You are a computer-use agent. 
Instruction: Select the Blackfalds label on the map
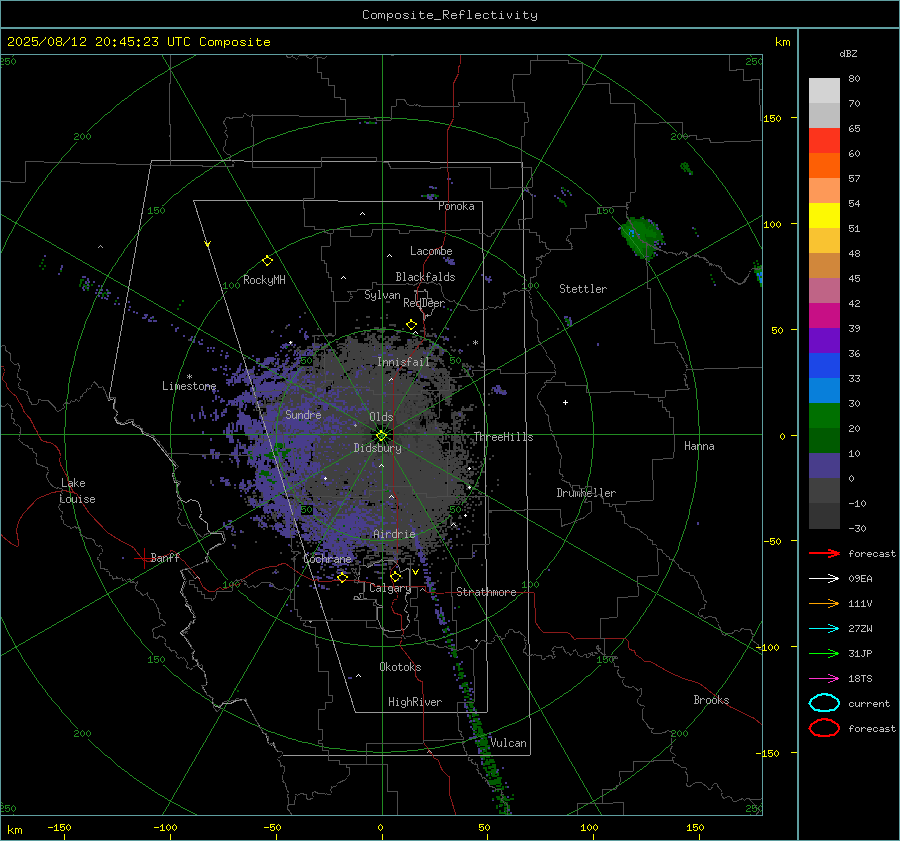(425, 277)
